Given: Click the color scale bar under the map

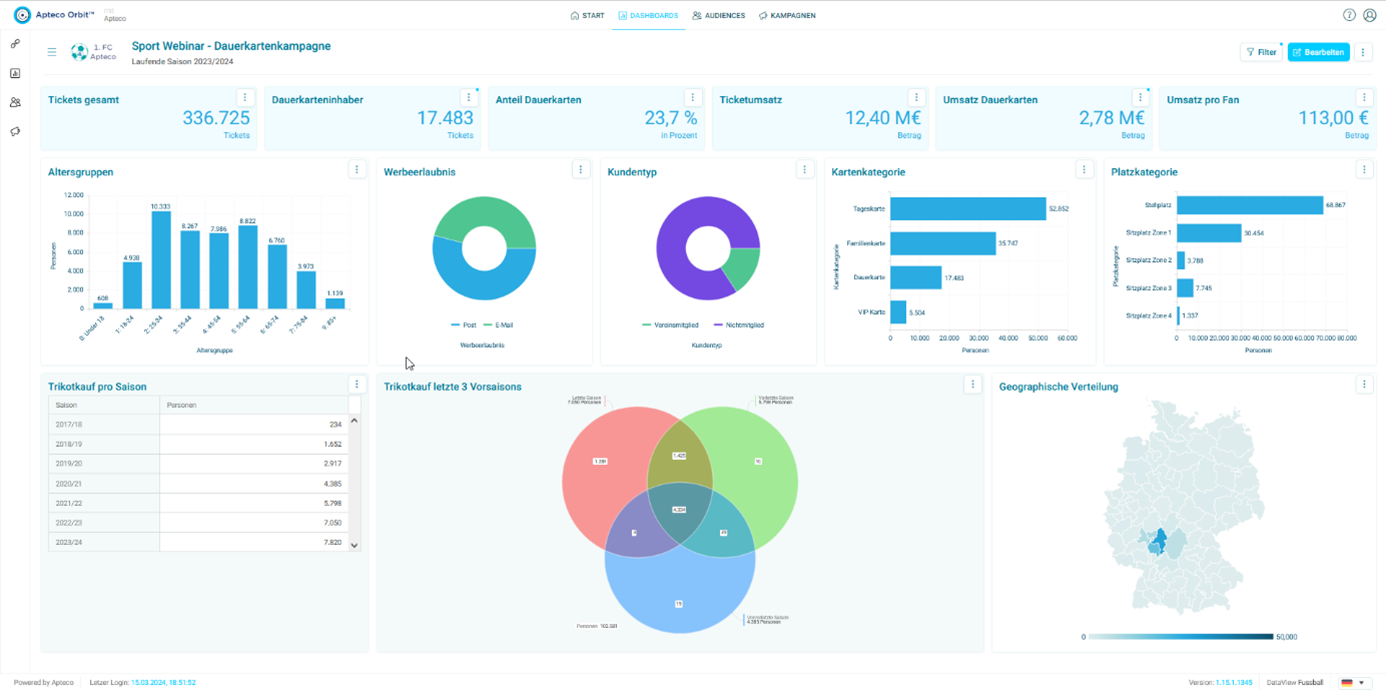Looking at the screenshot, I should pos(1182,636).
